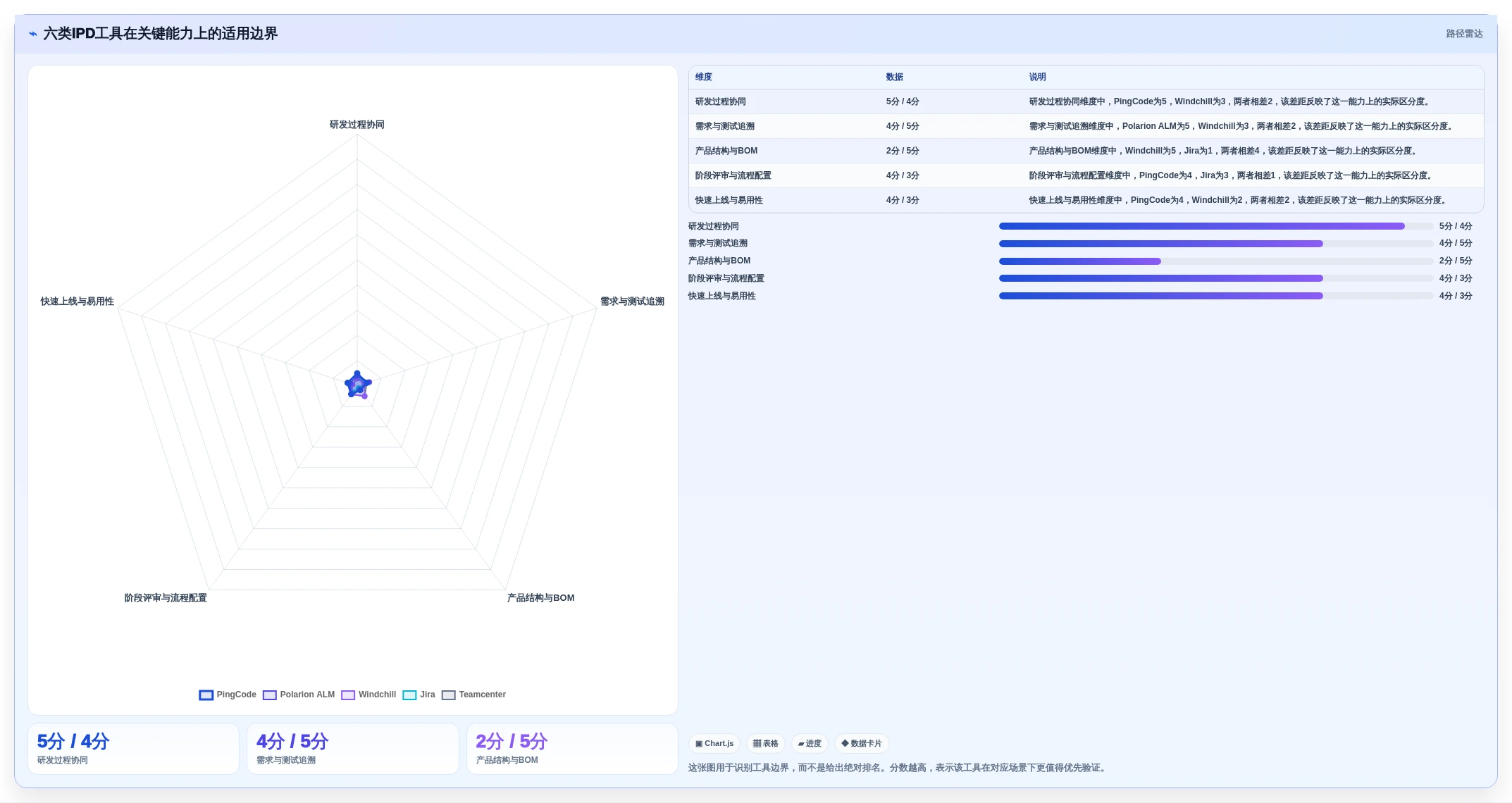This screenshot has height=803, width=1512.
Task: Open the 5分 / 4分 研发过程协同 data card
Action: click(133, 749)
